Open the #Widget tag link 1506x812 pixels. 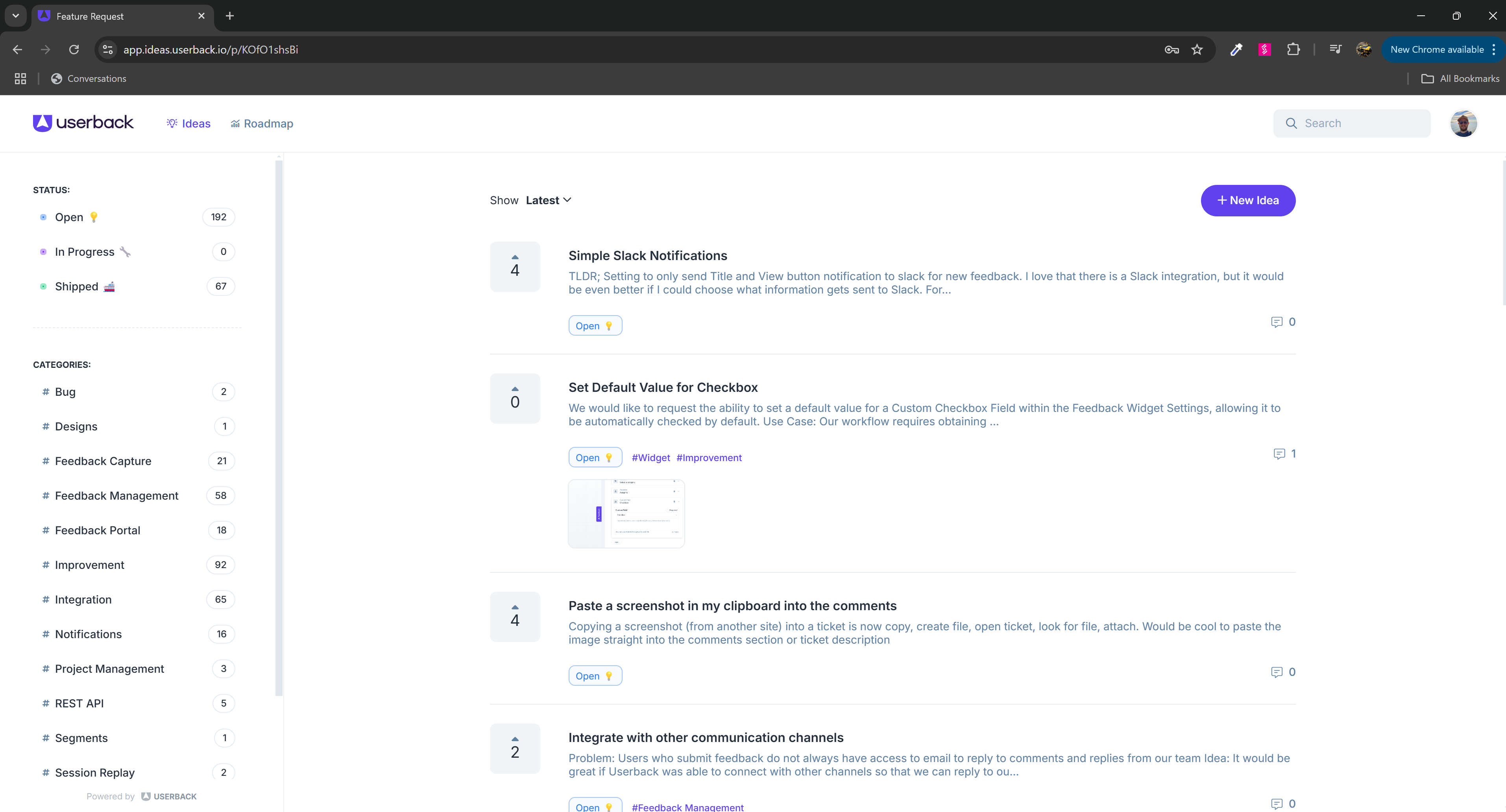[x=650, y=458]
